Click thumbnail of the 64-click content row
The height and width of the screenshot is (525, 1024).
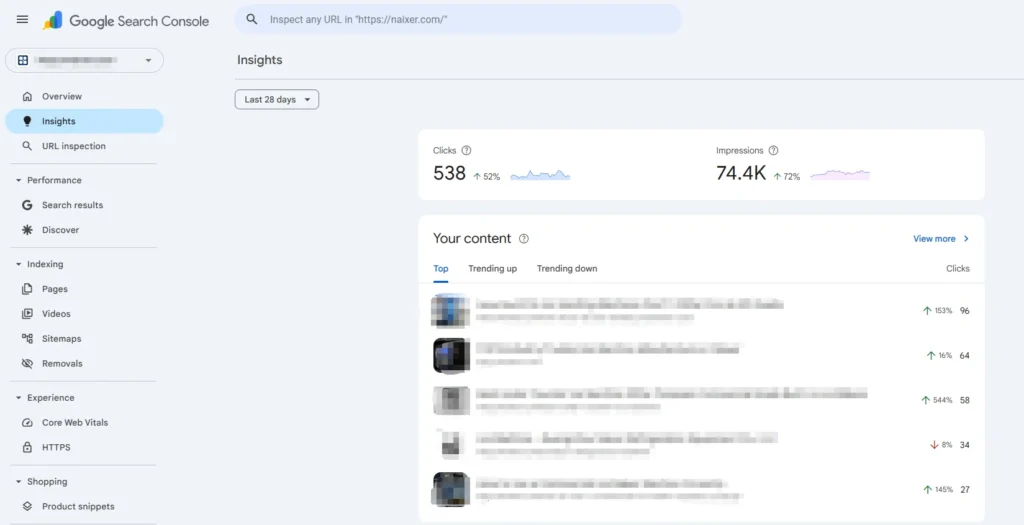pos(451,356)
